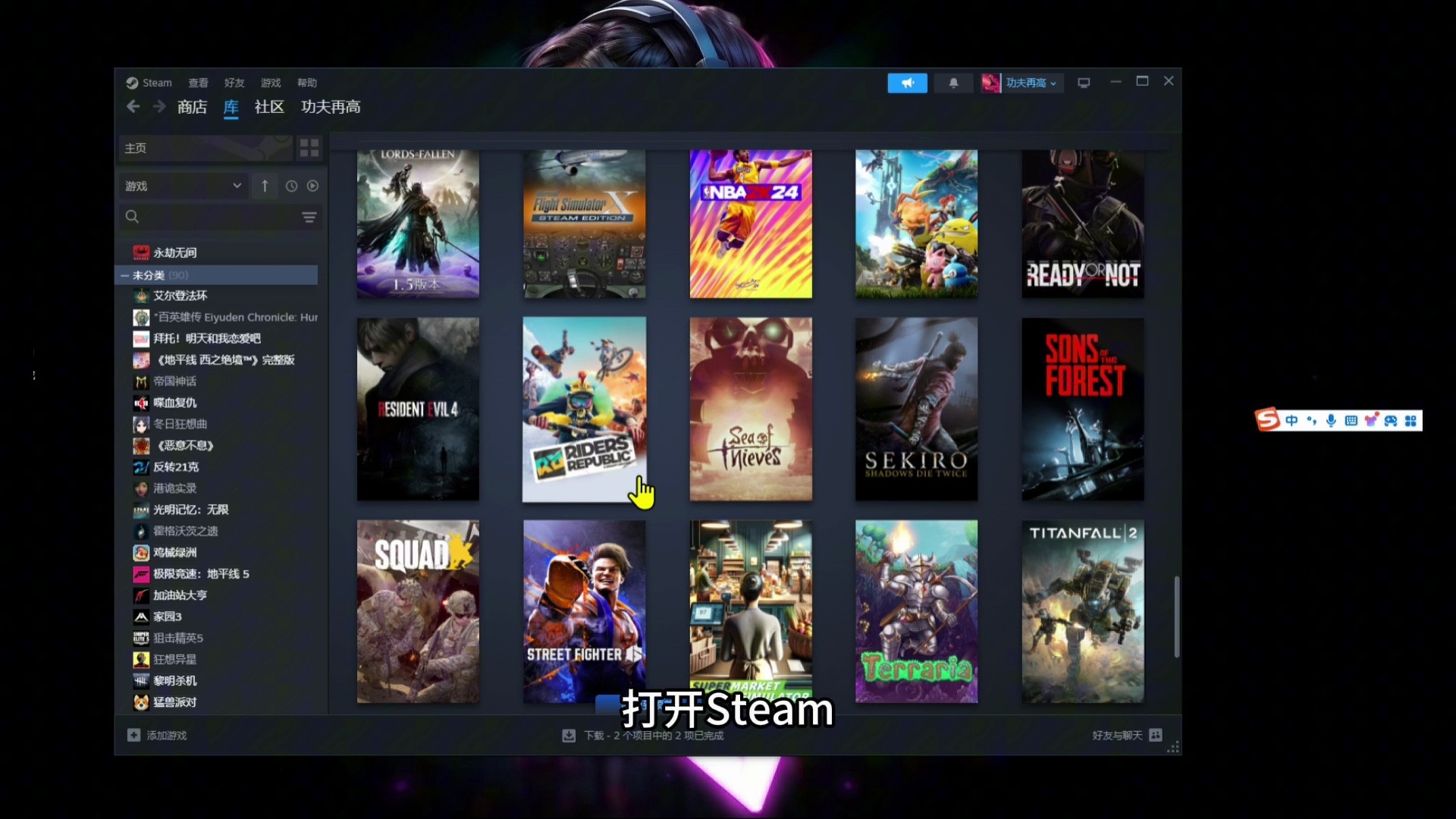
Task: Toggle the recent activity filter button
Action: coord(290,185)
